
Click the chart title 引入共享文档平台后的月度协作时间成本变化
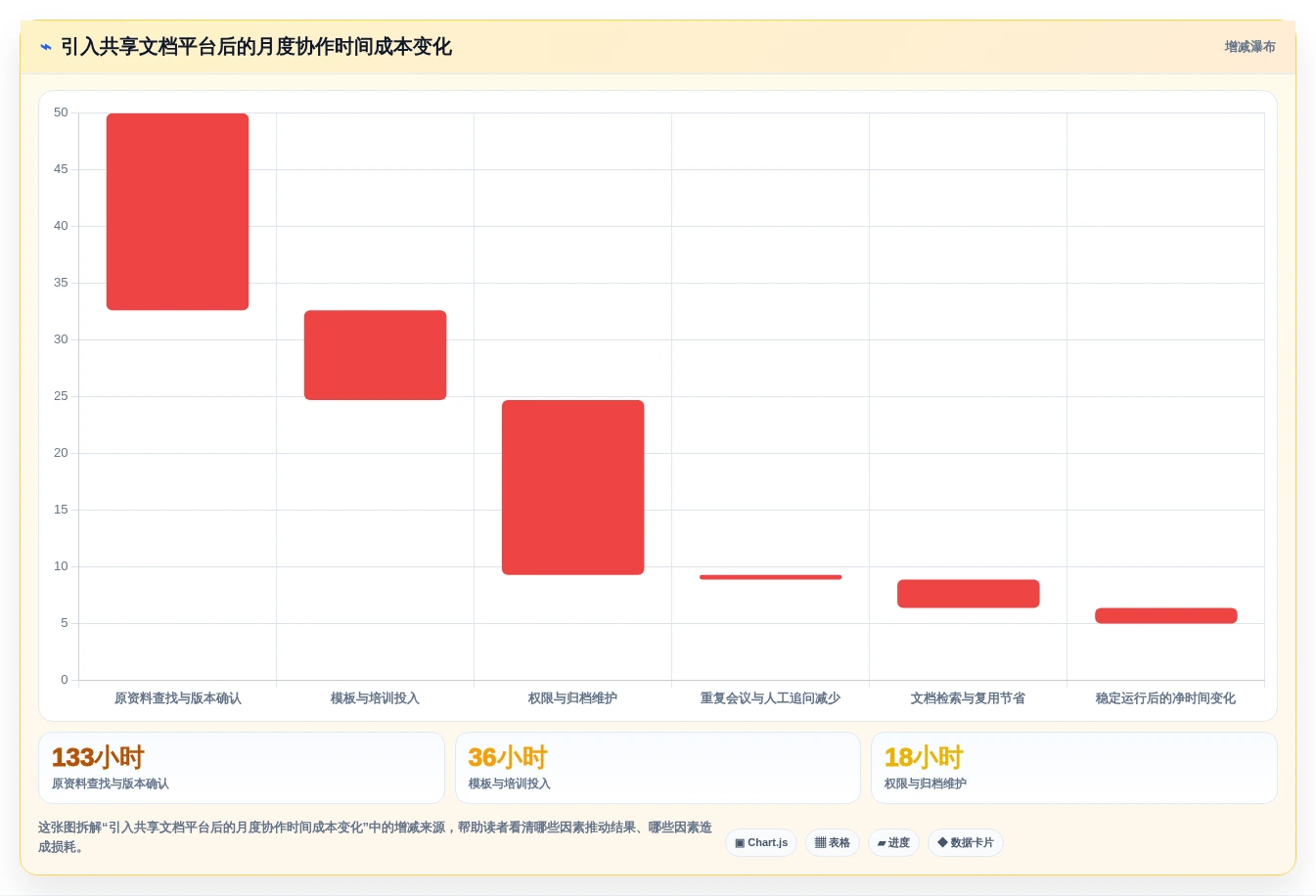pyautogui.click(x=256, y=47)
